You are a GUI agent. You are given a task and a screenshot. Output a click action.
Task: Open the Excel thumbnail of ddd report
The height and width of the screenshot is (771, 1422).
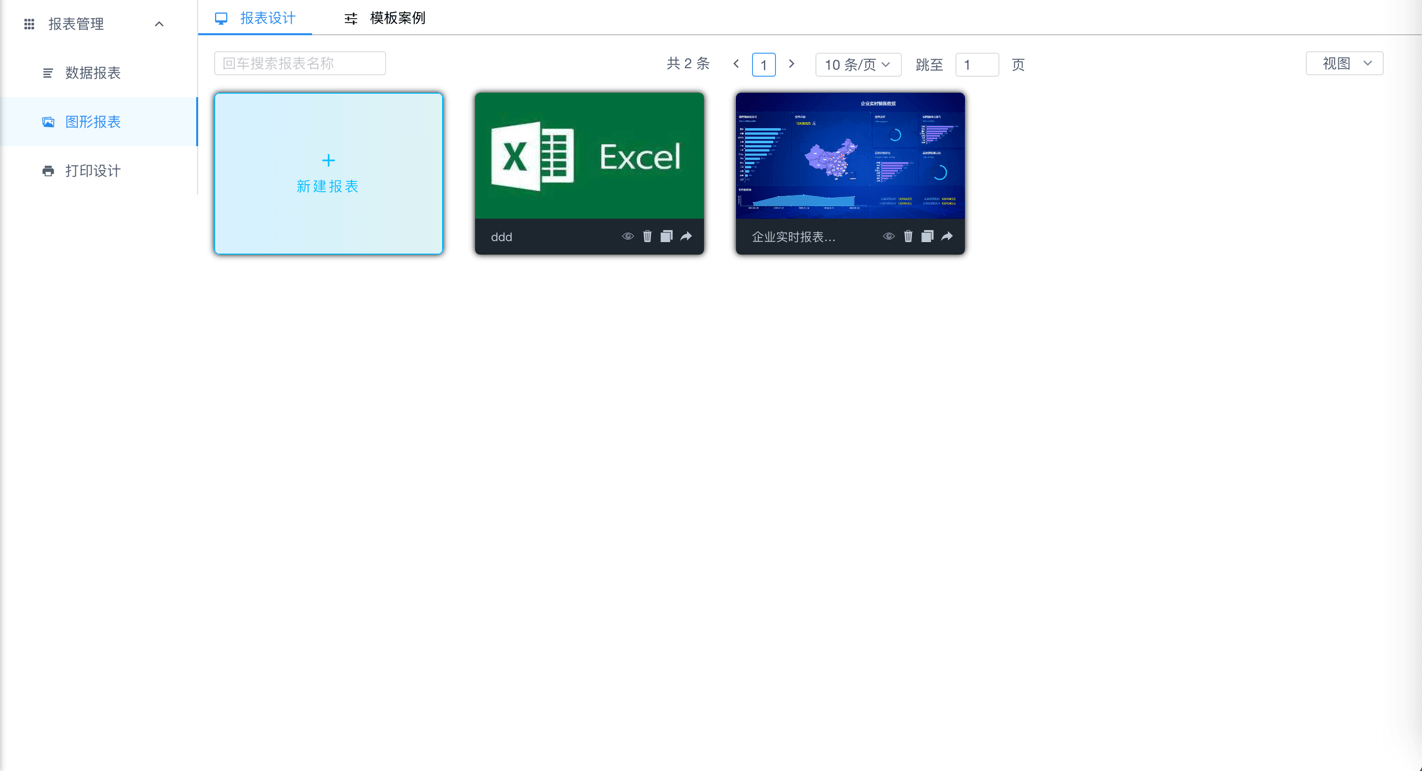click(590, 156)
